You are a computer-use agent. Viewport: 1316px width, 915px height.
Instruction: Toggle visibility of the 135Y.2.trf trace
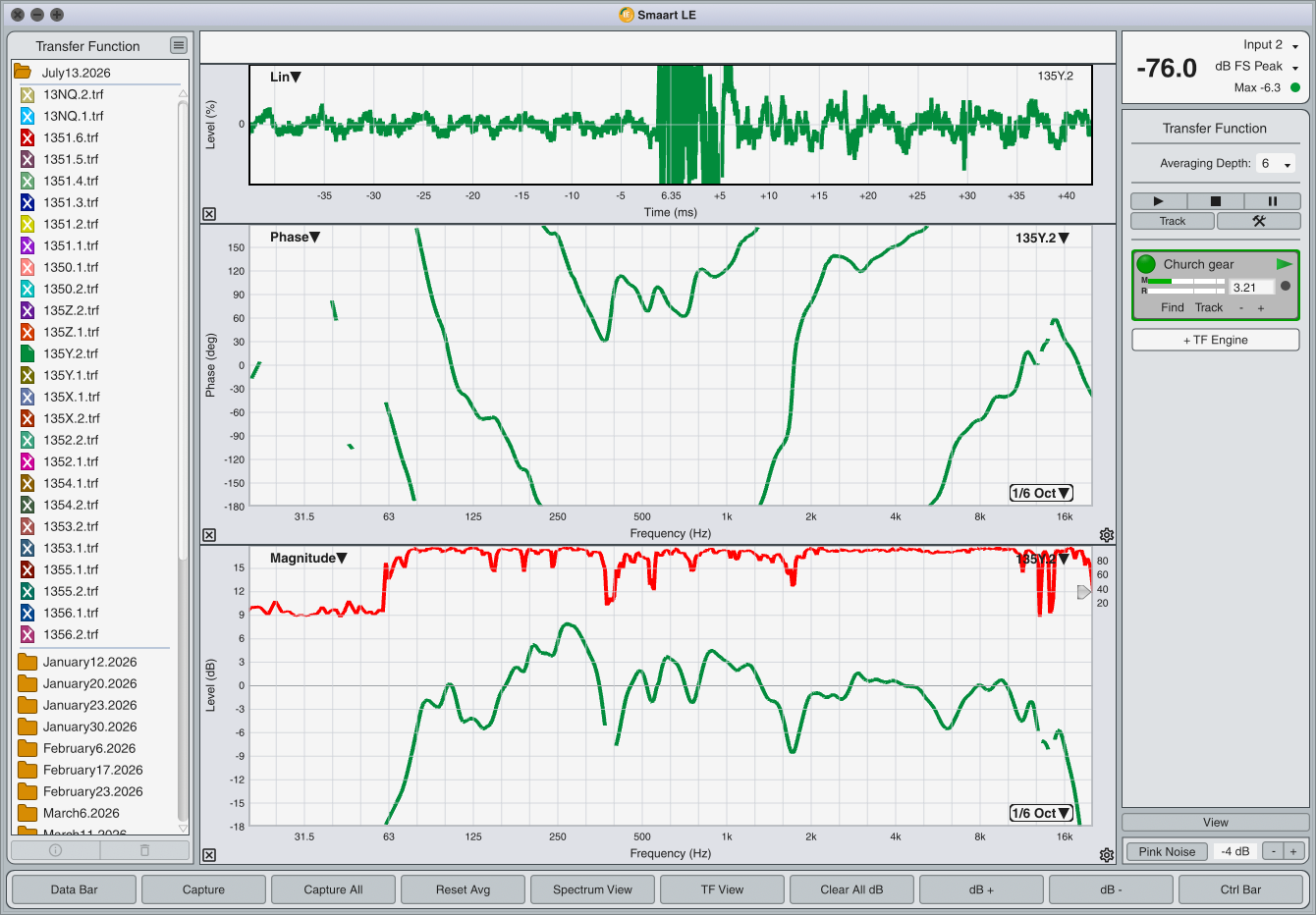(x=27, y=353)
